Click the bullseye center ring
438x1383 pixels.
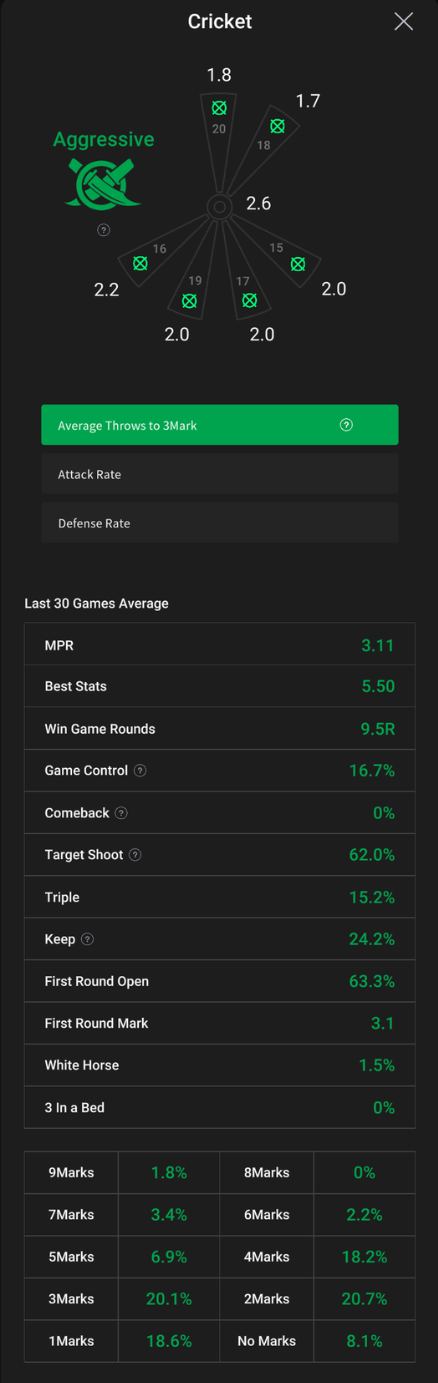click(219, 207)
